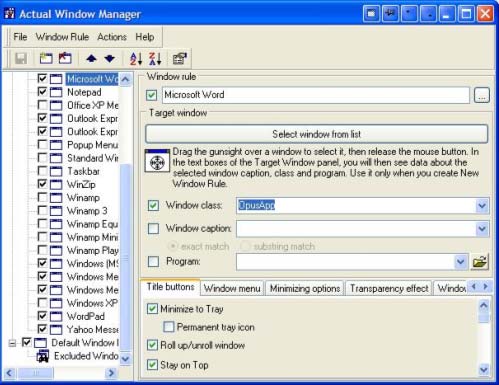Open the Program dropdown
This screenshot has height=385, width=499.
click(461, 262)
